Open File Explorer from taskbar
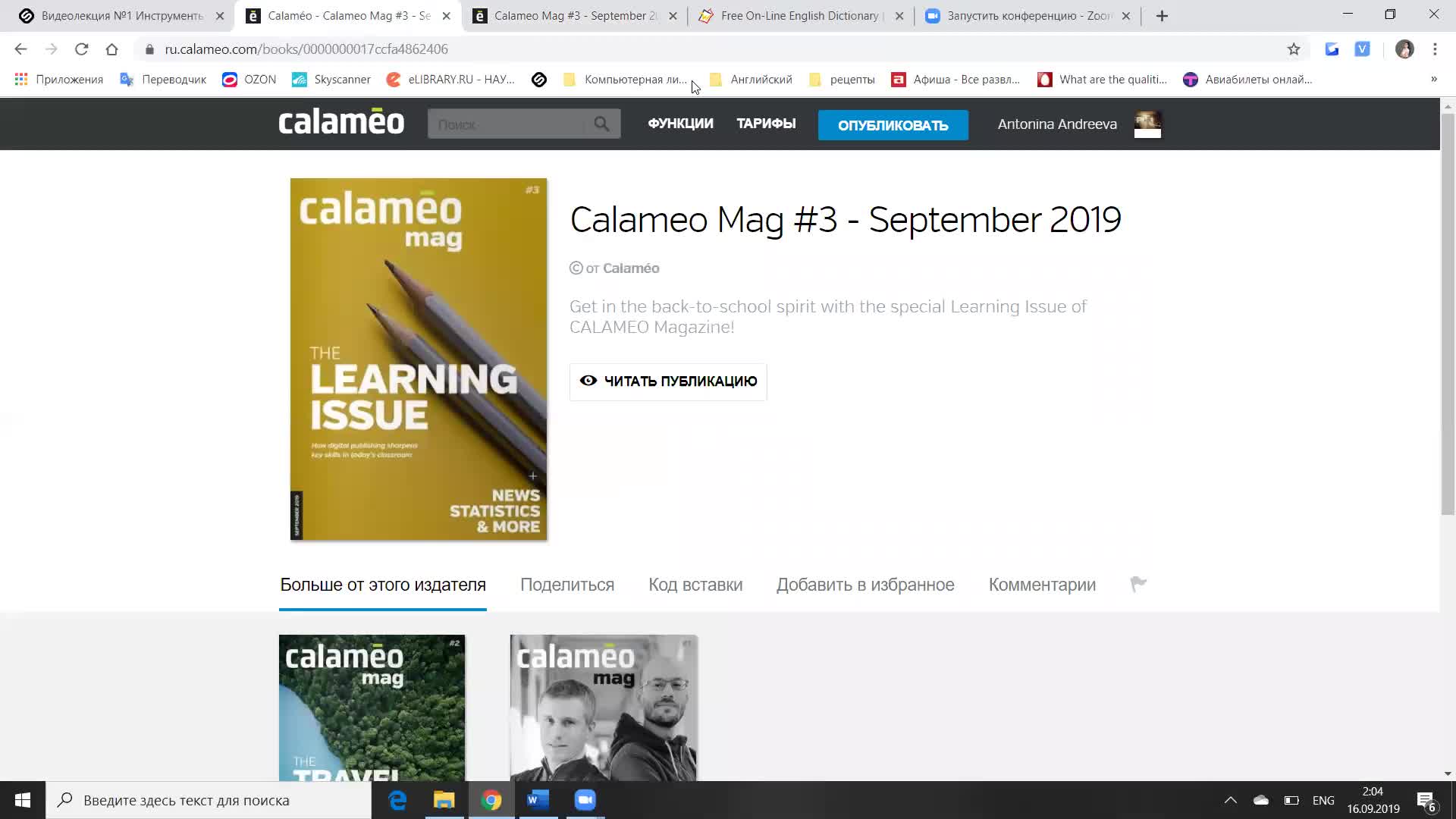1456x819 pixels. (x=444, y=800)
